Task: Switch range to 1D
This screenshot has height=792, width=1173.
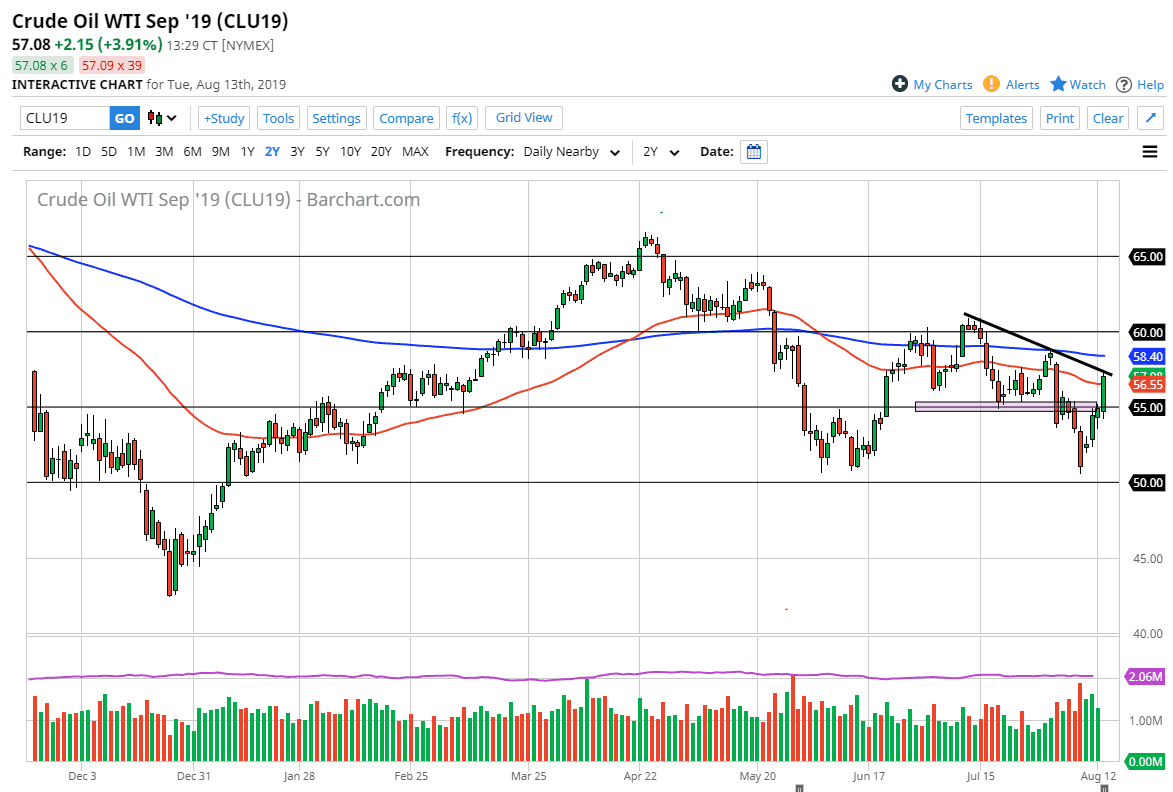Action: (x=82, y=151)
